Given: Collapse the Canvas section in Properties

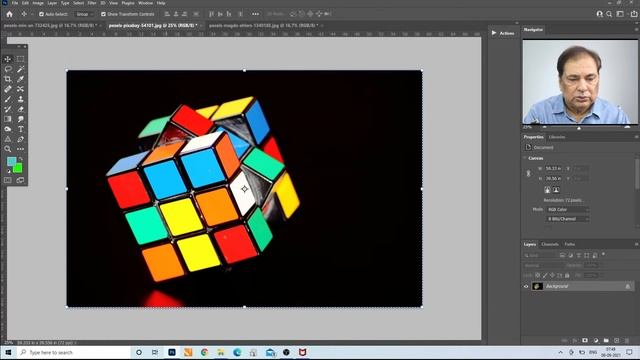Looking at the screenshot, I should (x=525, y=158).
